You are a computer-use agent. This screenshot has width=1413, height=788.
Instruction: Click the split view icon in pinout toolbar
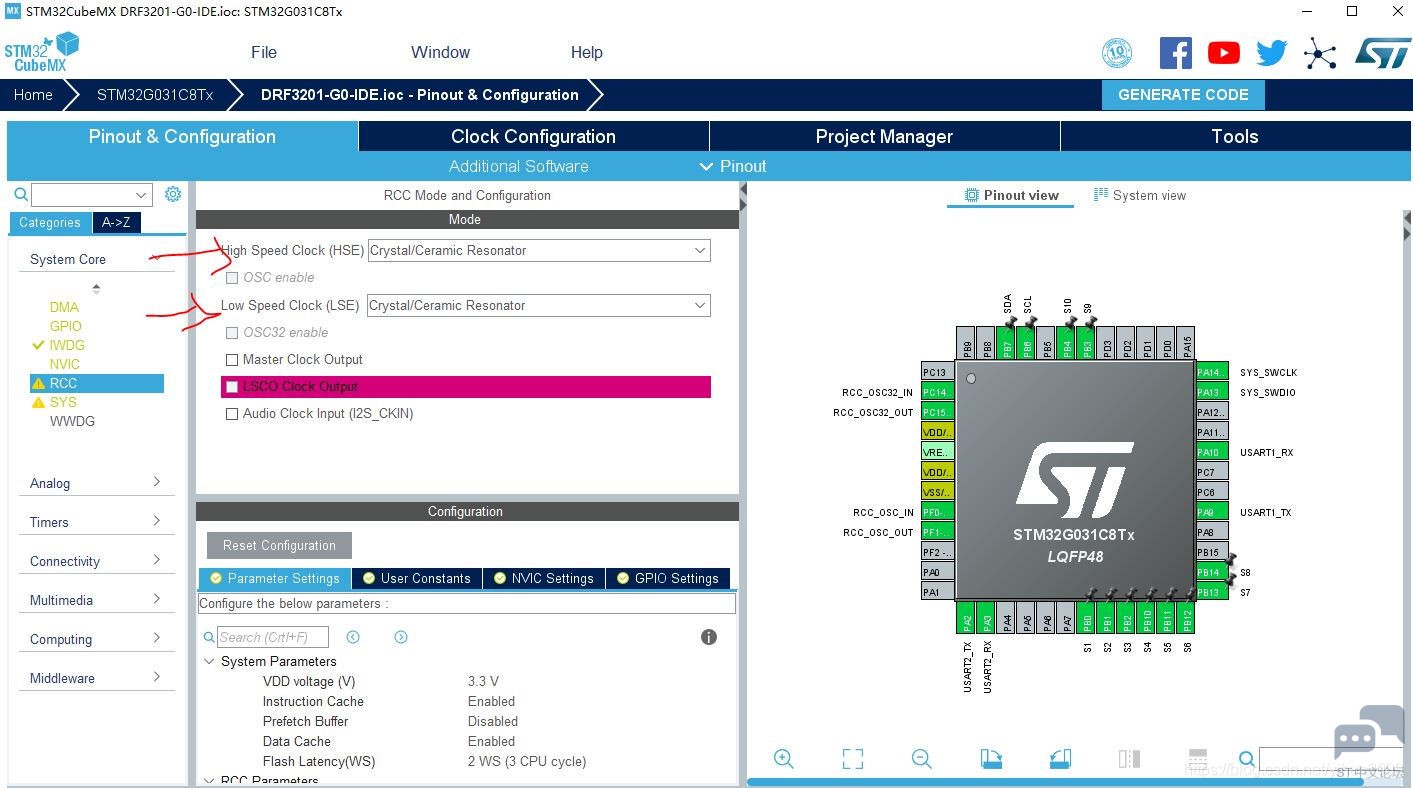click(1129, 759)
